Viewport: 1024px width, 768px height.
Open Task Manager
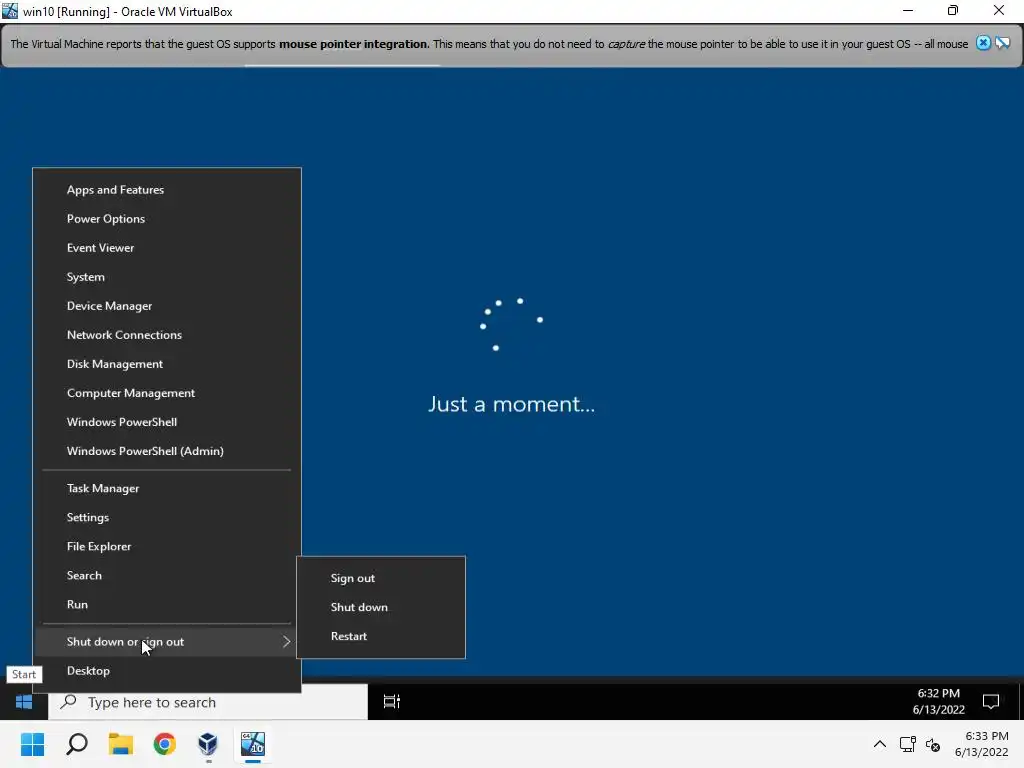point(167,488)
